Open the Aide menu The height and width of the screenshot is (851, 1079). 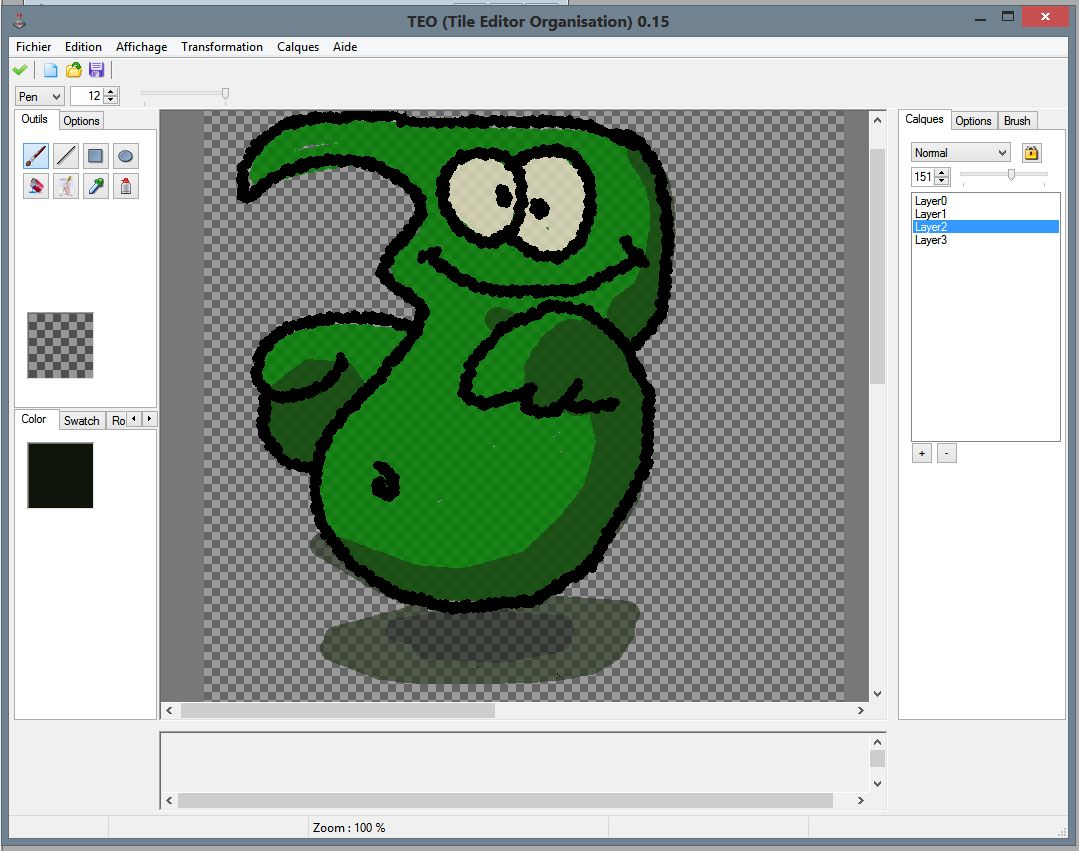[x=345, y=47]
